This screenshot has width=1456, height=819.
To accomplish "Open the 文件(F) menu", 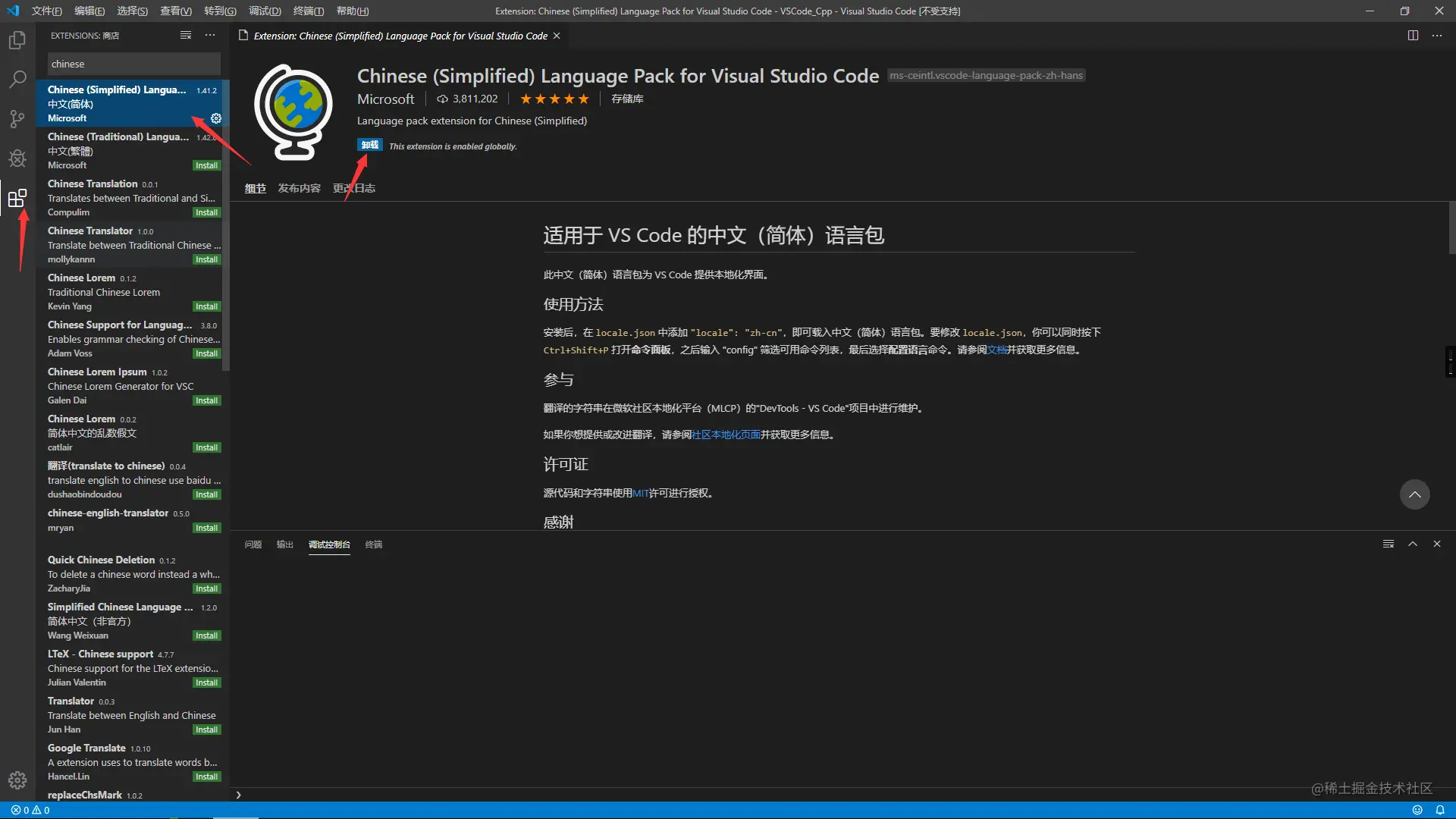I will coord(47,11).
